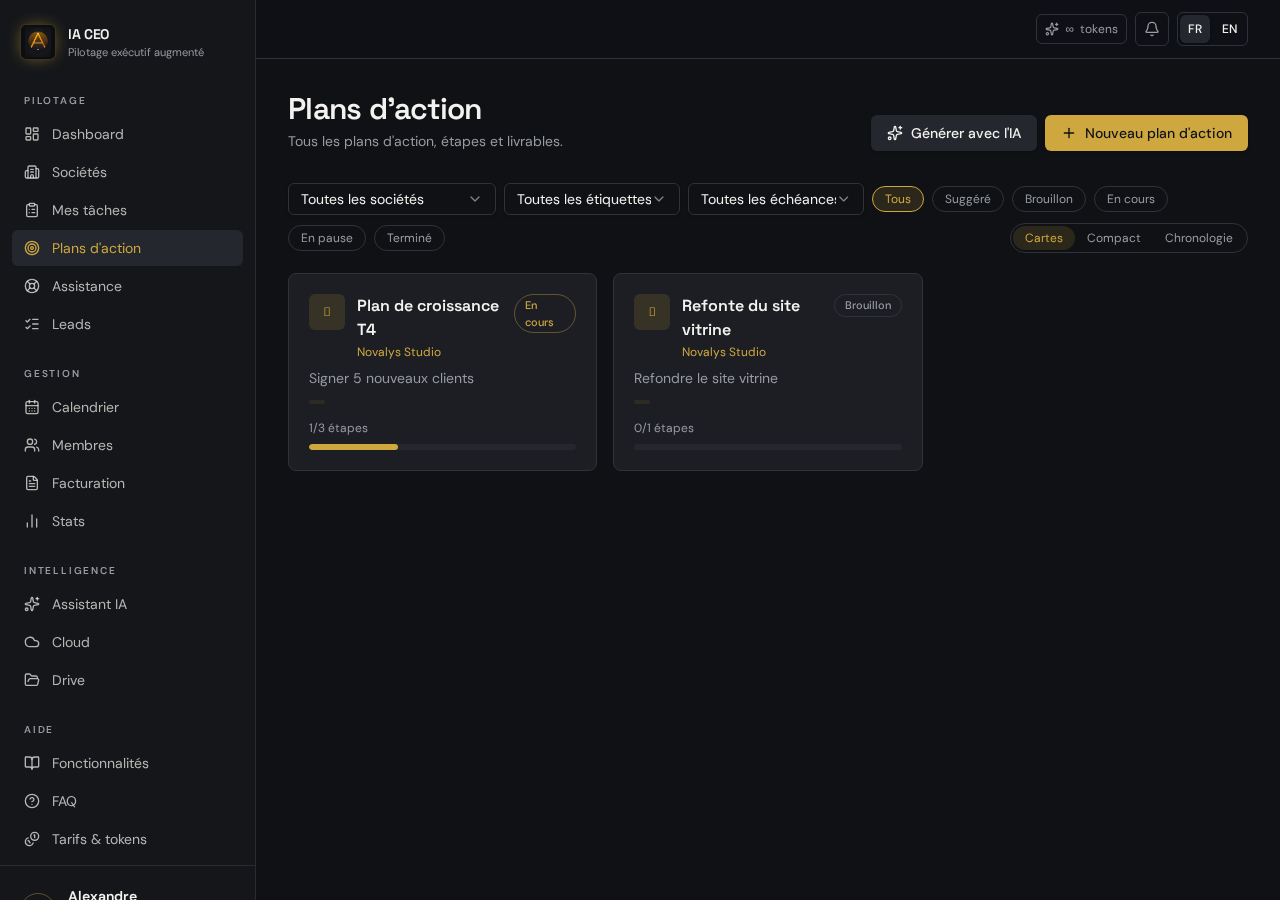The width and height of the screenshot is (1280, 900).
Task: Filter plans by Brouillon chip
Action: [1049, 199]
